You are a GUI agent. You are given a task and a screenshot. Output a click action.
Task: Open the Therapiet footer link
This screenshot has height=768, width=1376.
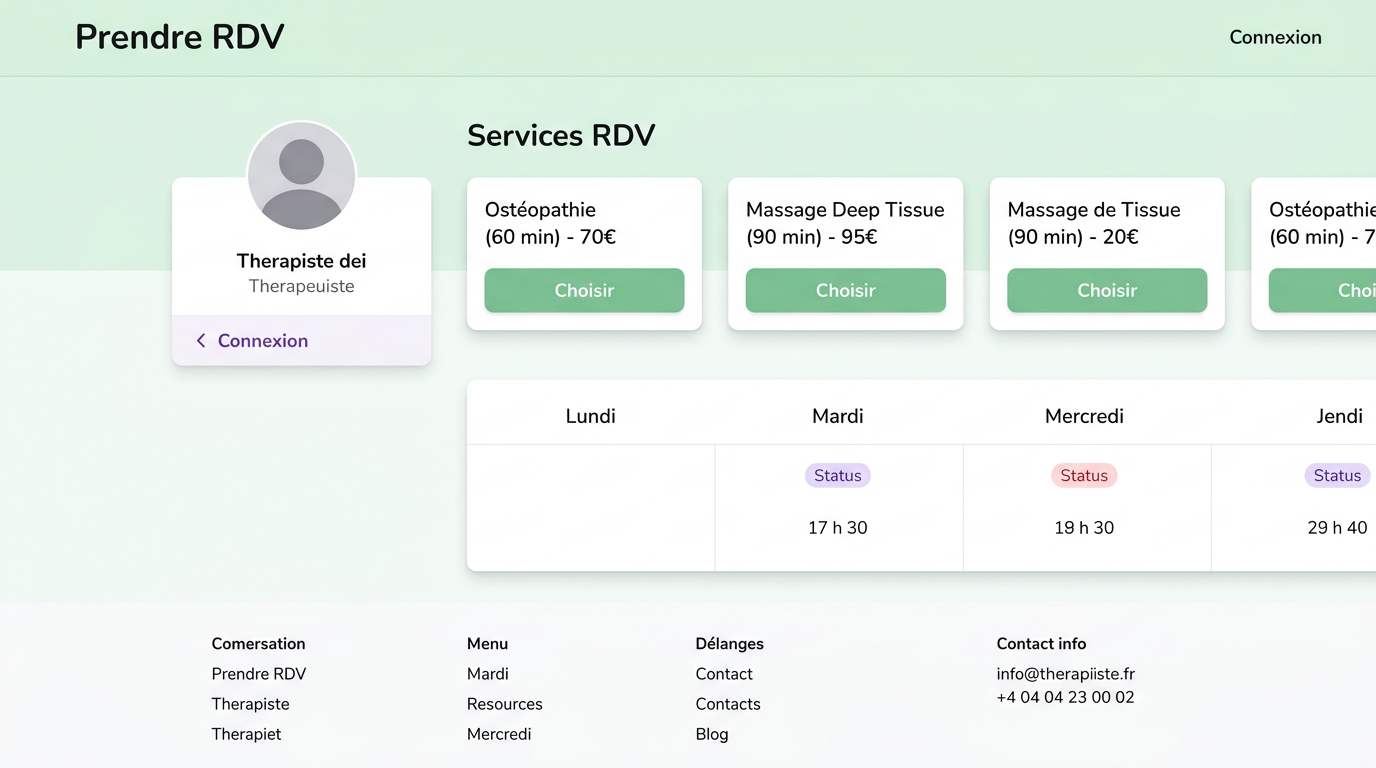pyautogui.click(x=247, y=734)
